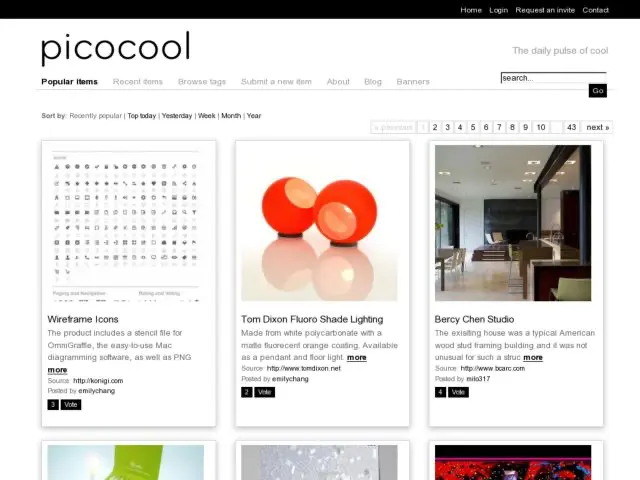Screen dimensions: 640x480
Task: Expand more link under Tom Dixon description
Action: click(357, 358)
